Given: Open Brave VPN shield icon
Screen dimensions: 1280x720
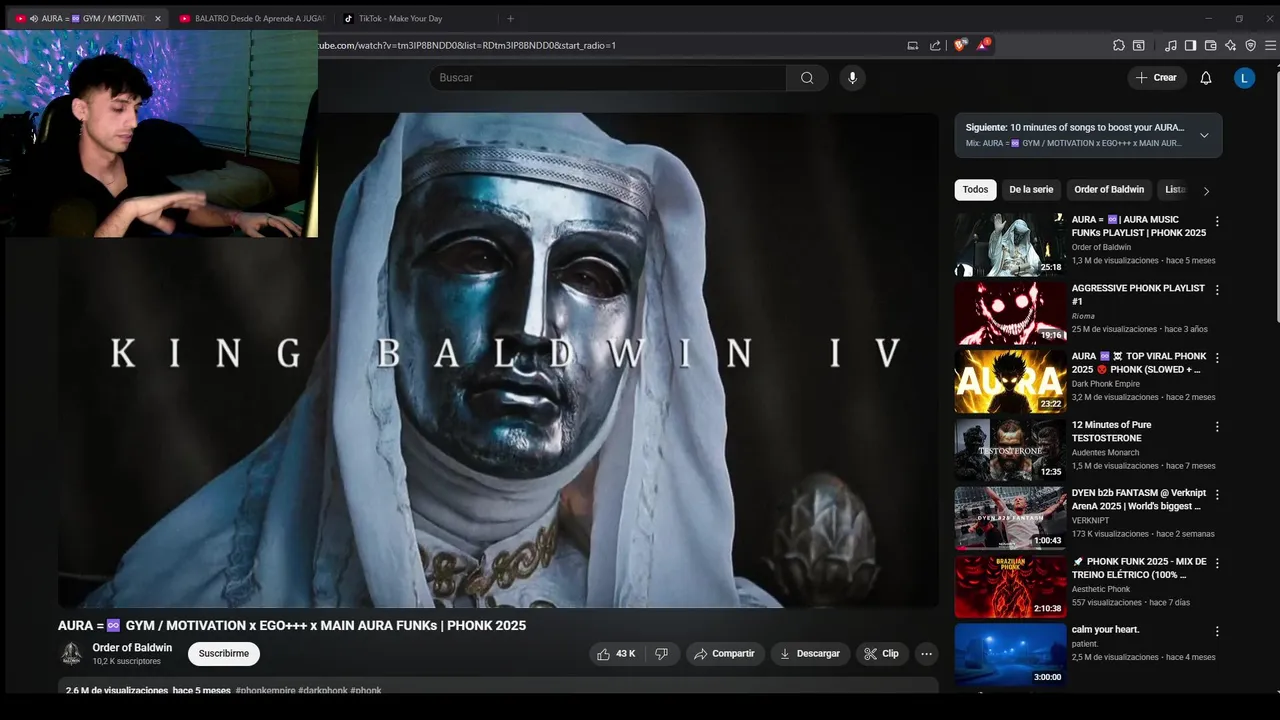Looking at the screenshot, I should tap(1250, 45).
